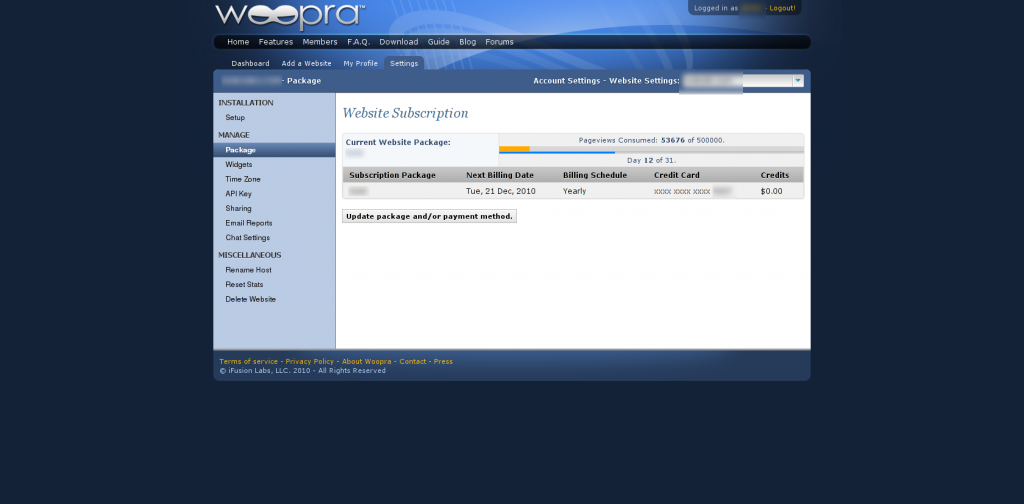Click the Billing Schedule column header

[595, 175]
